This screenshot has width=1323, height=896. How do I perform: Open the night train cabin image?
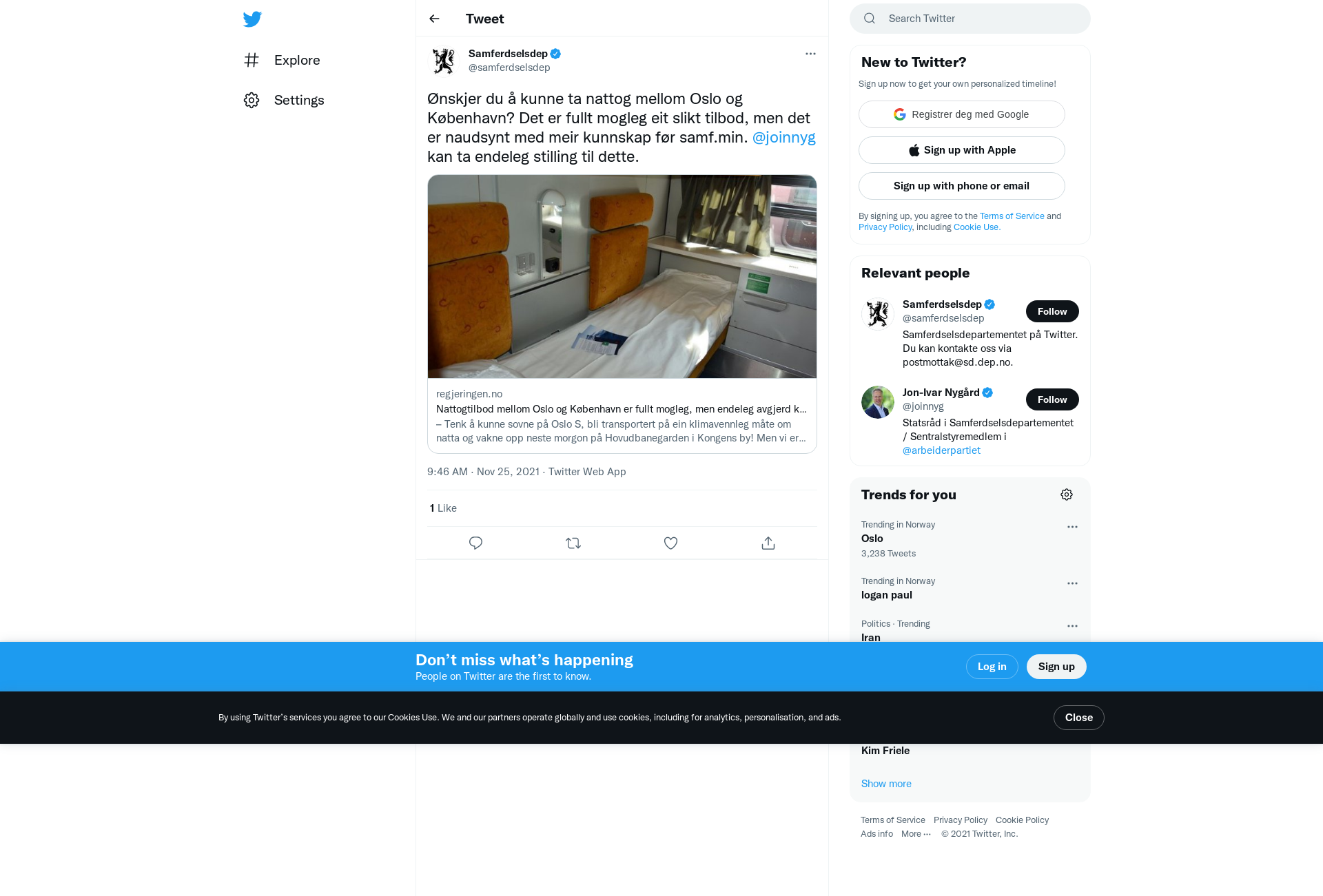622,276
